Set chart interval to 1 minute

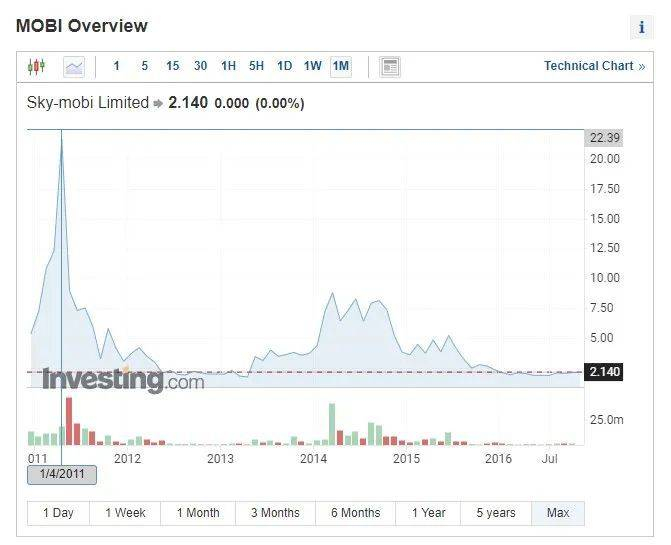(116, 66)
